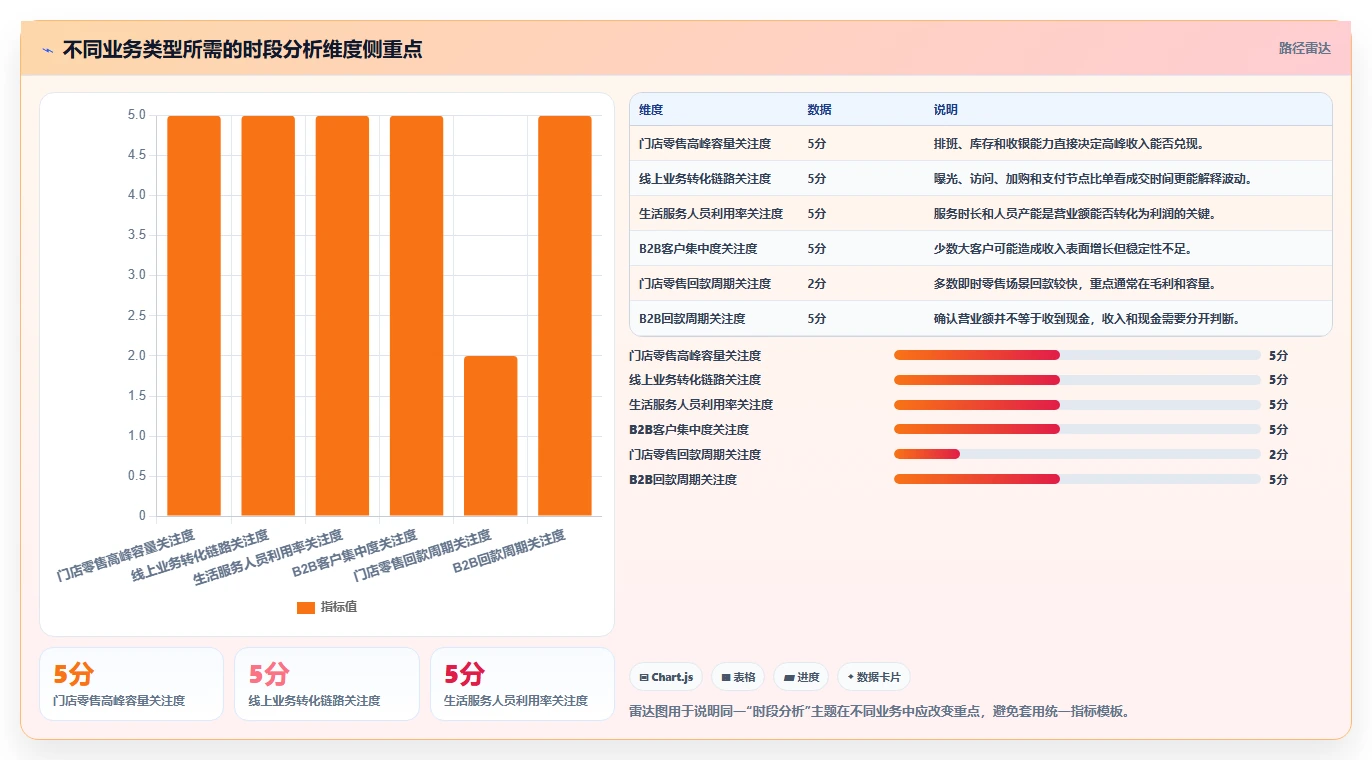The width and height of the screenshot is (1372, 760).
Task: Click the 门店零售回款周期关注度 progress bar
Action: pos(1076,454)
